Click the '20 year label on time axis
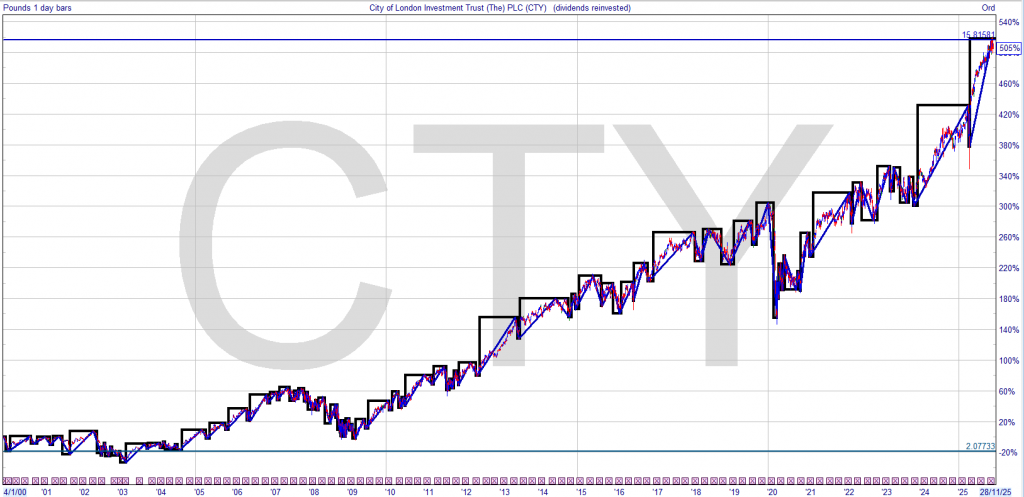 coord(771,492)
